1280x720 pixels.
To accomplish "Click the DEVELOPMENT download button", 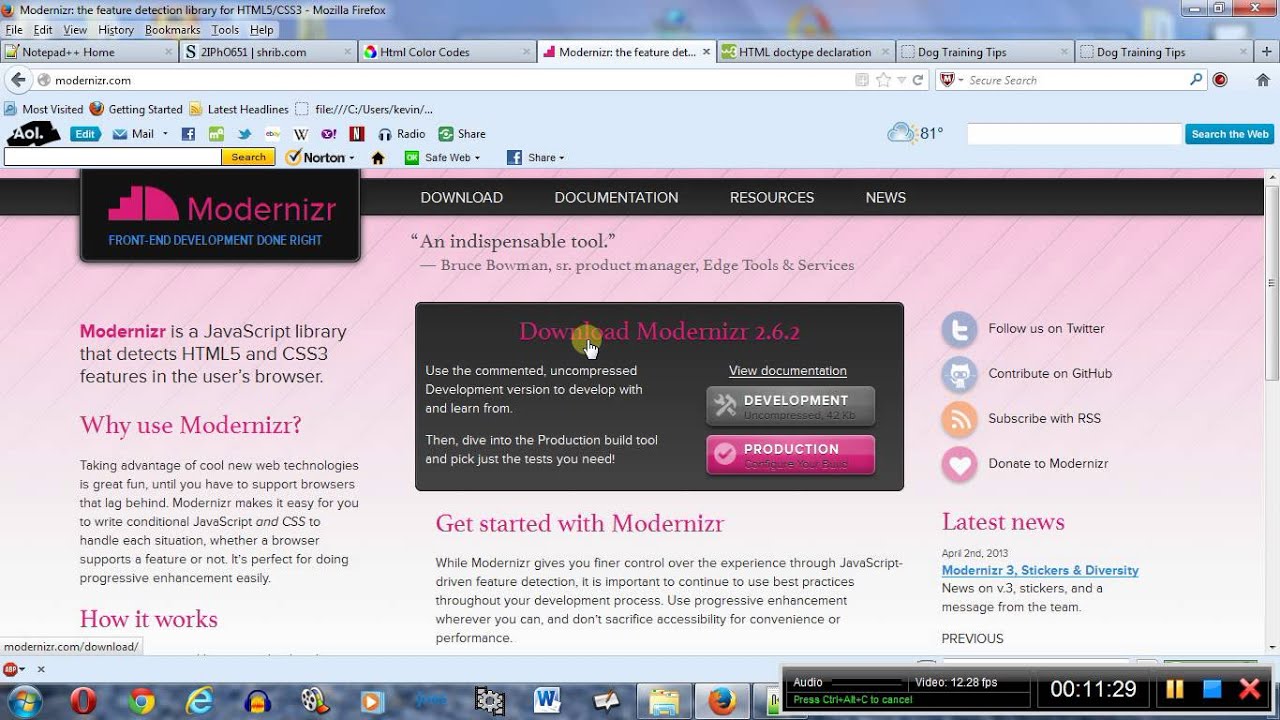I will (x=790, y=406).
